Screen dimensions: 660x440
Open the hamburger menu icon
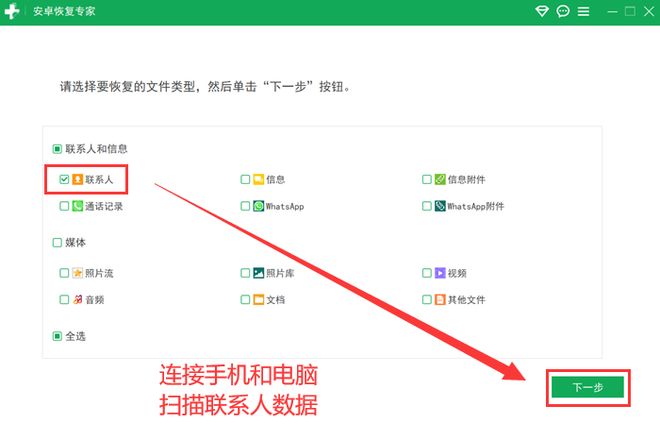(583, 11)
